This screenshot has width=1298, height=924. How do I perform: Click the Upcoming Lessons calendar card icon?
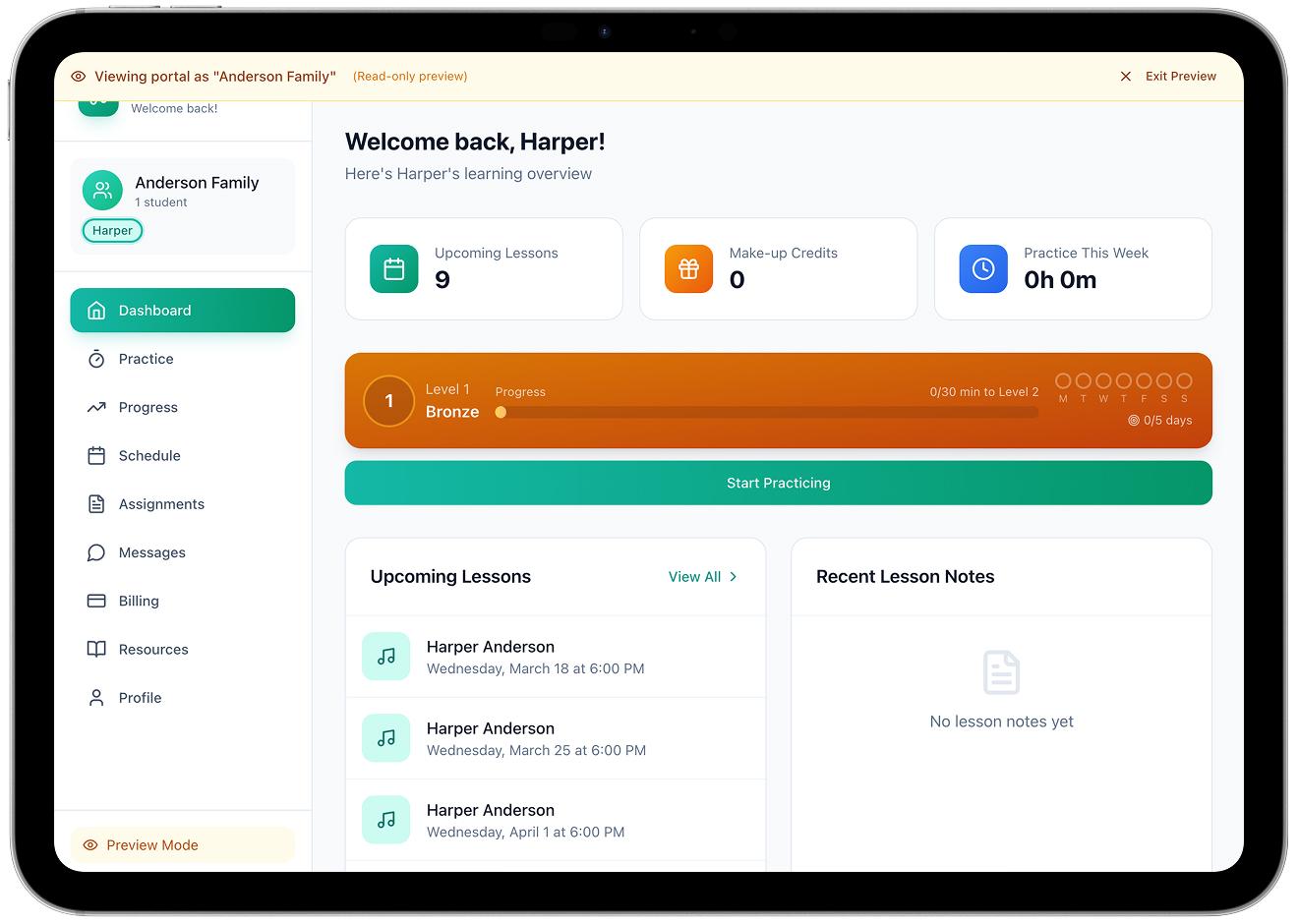coord(393,268)
